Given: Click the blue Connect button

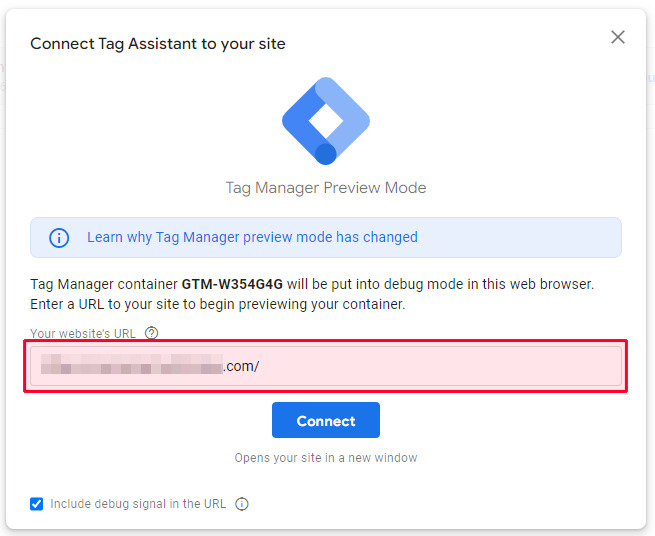Looking at the screenshot, I should [326, 420].
